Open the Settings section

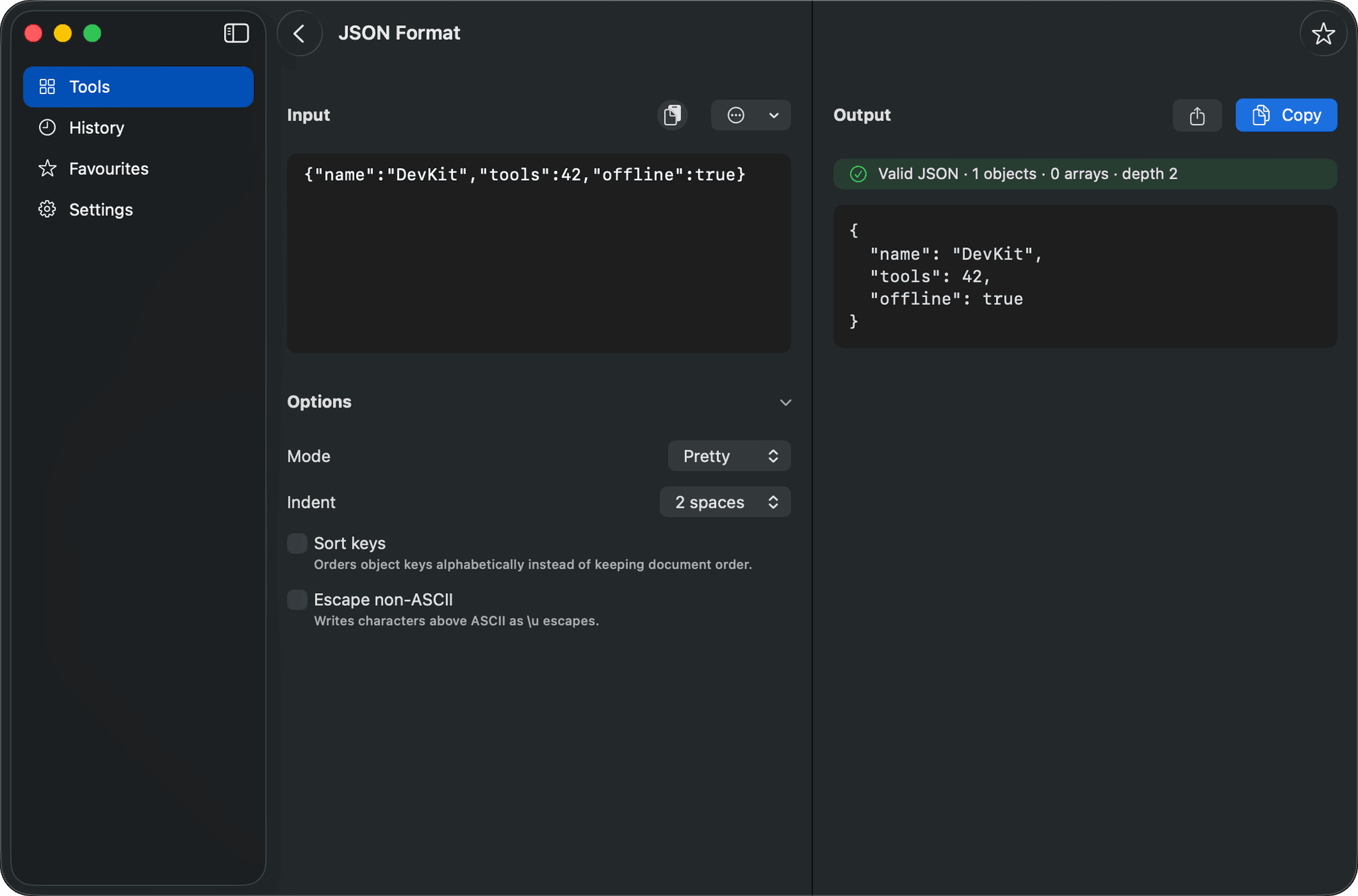(139, 210)
